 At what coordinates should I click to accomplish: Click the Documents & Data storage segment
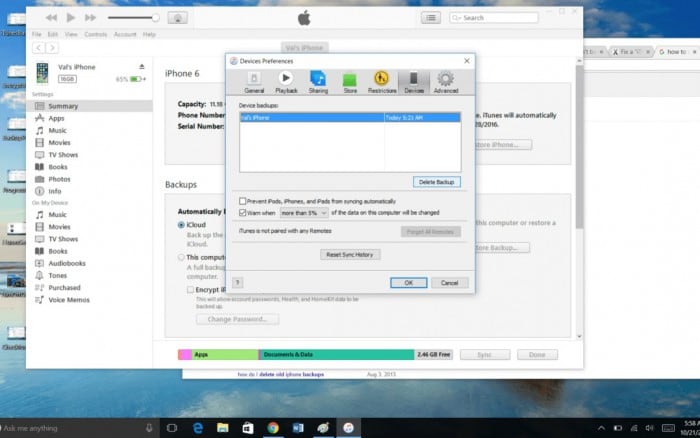click(337, 355)
